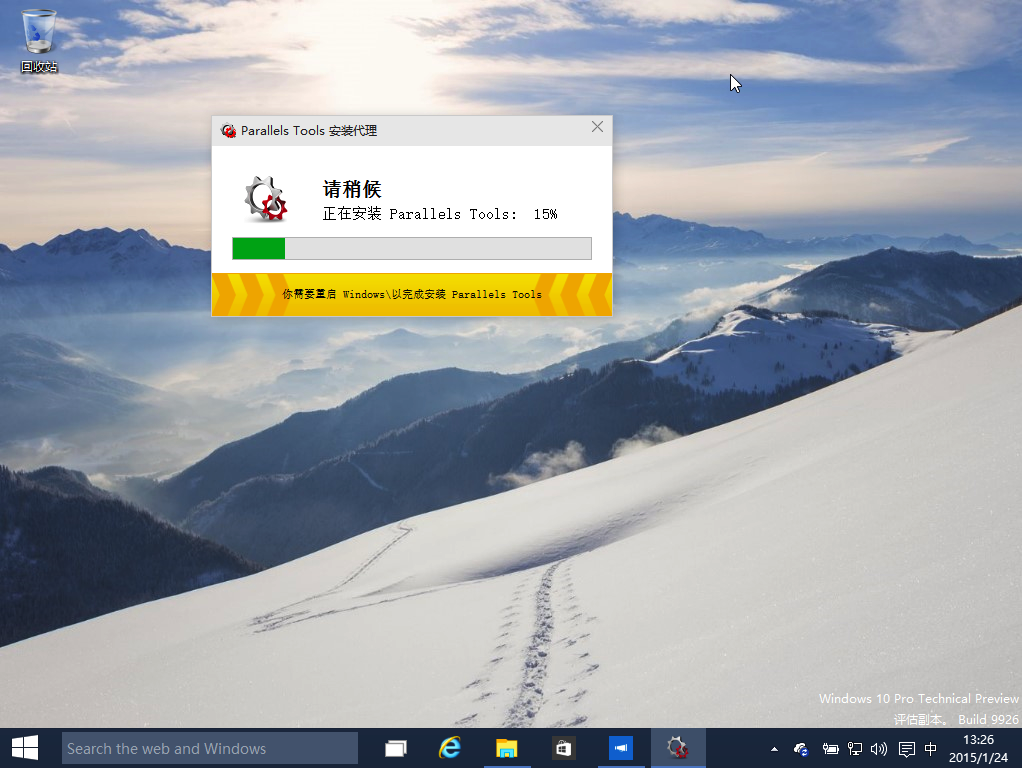
Task: Switch to Task View
Action: tap(394, 748)
